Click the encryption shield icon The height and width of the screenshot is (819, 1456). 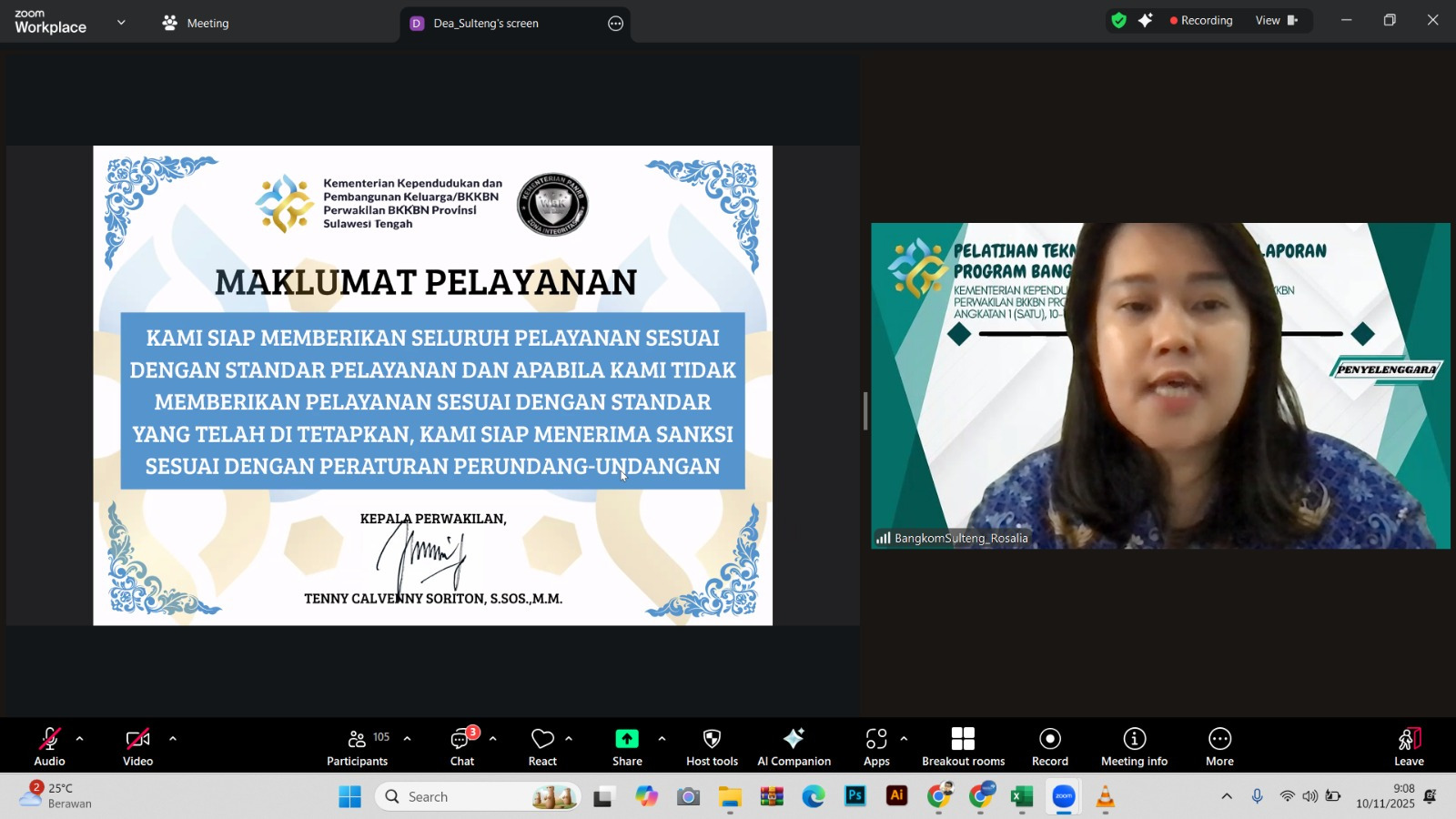[1119, 21]
